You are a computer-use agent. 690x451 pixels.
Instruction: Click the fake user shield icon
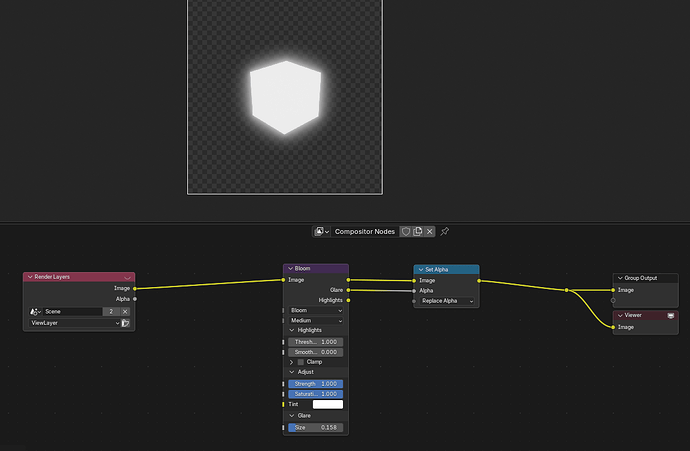tap(406, 231)
